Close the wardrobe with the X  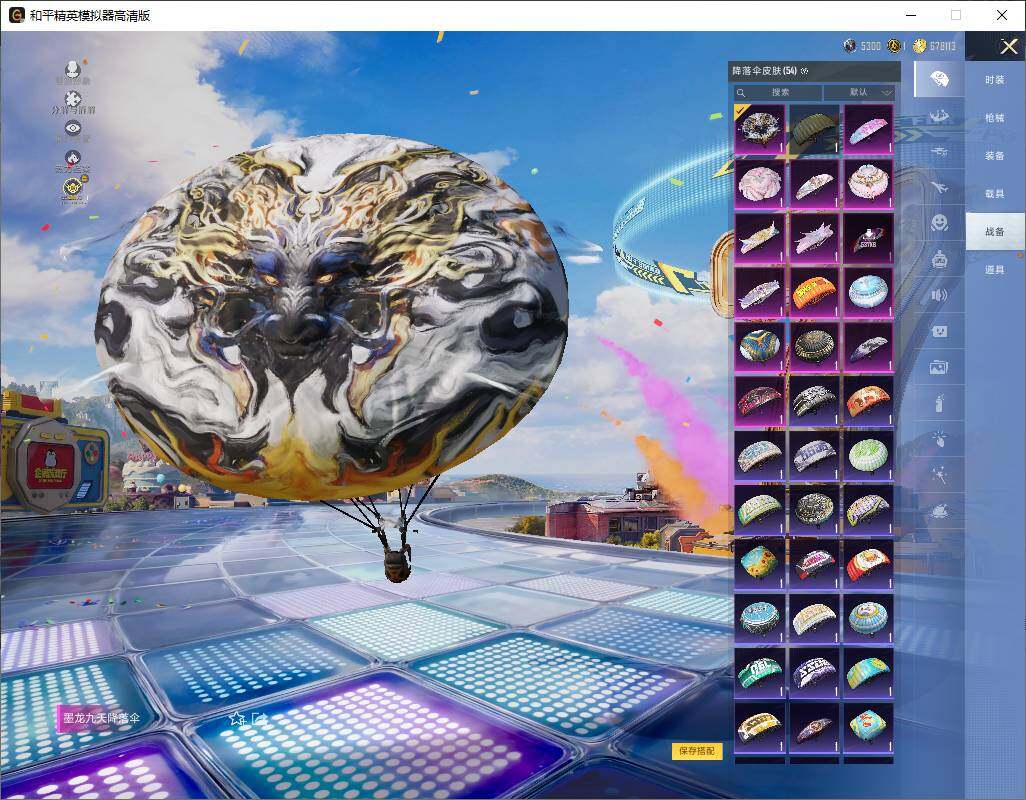tap(1008, 46)
